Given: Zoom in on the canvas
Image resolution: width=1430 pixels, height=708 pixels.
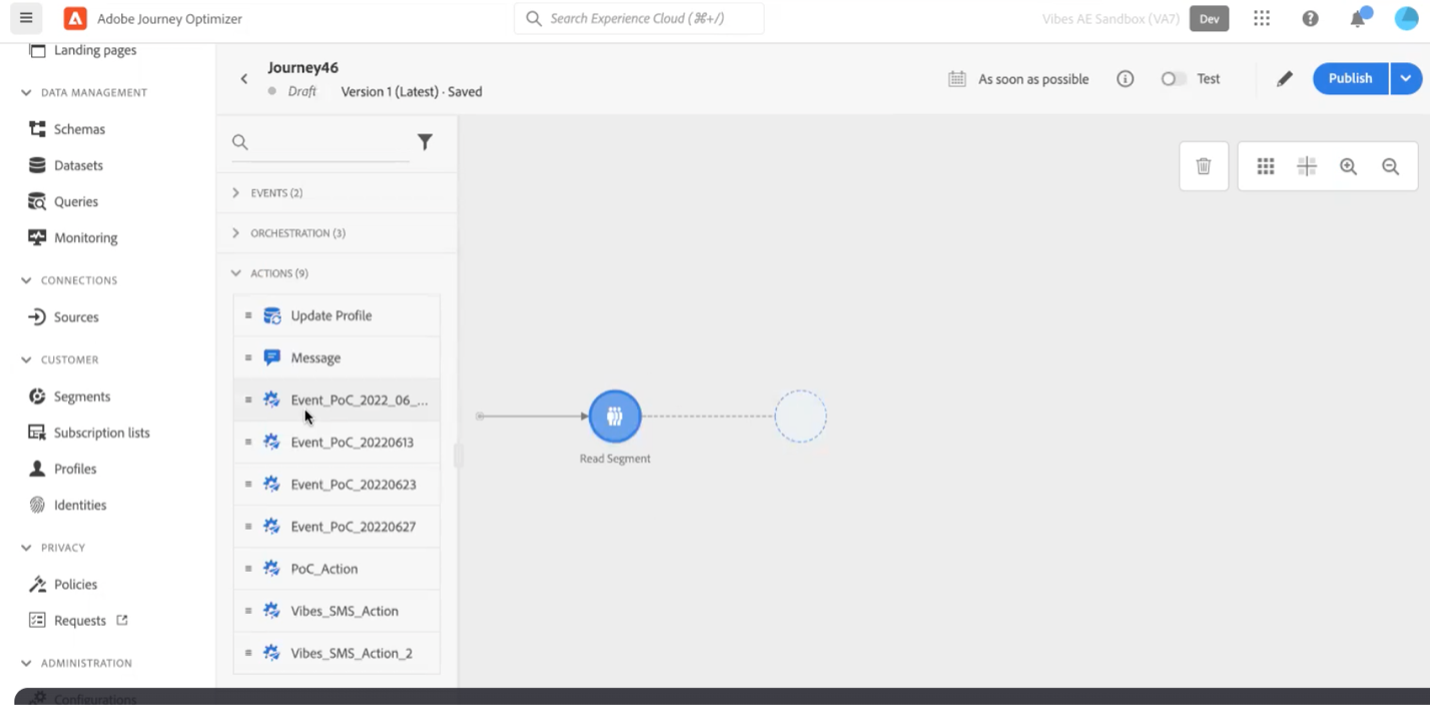Looking at the screenshot, I should click(1349, 167).
